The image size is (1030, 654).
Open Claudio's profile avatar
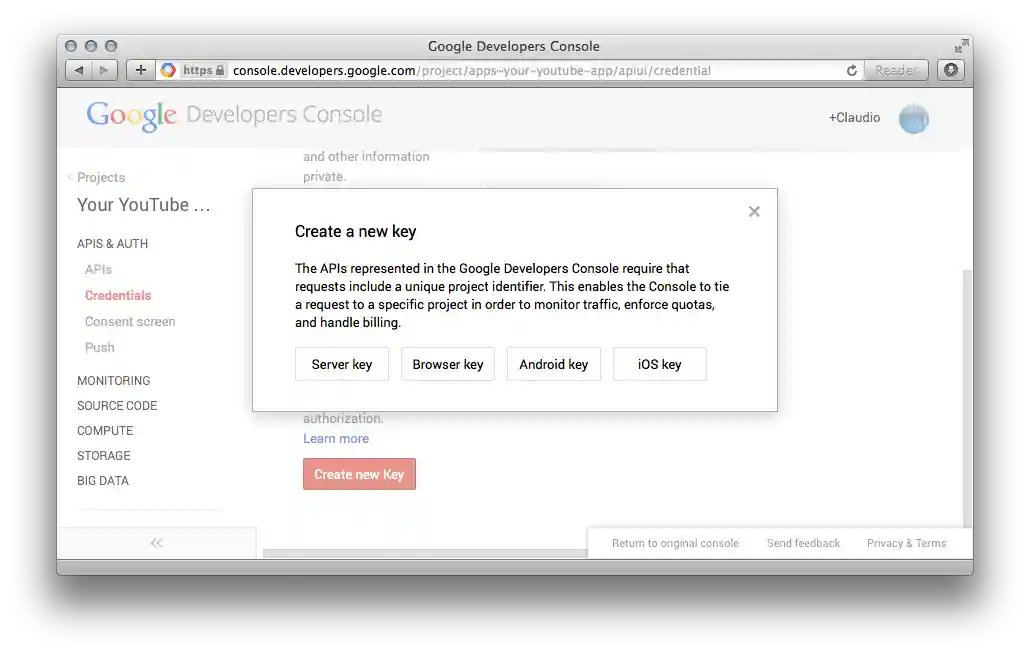tap(914, 118)
